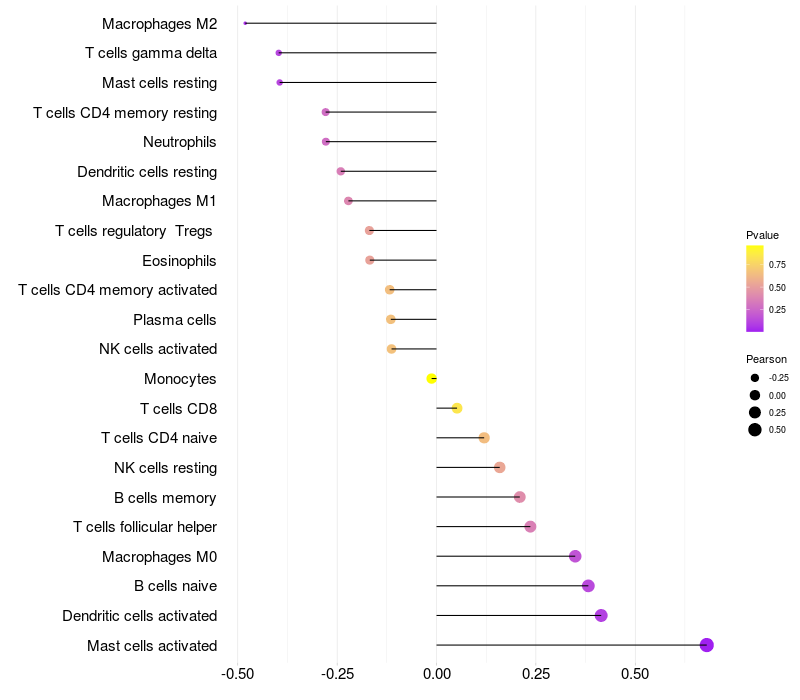
Task: Select the yellow Monocytes data point
Action: coord(432,379)
